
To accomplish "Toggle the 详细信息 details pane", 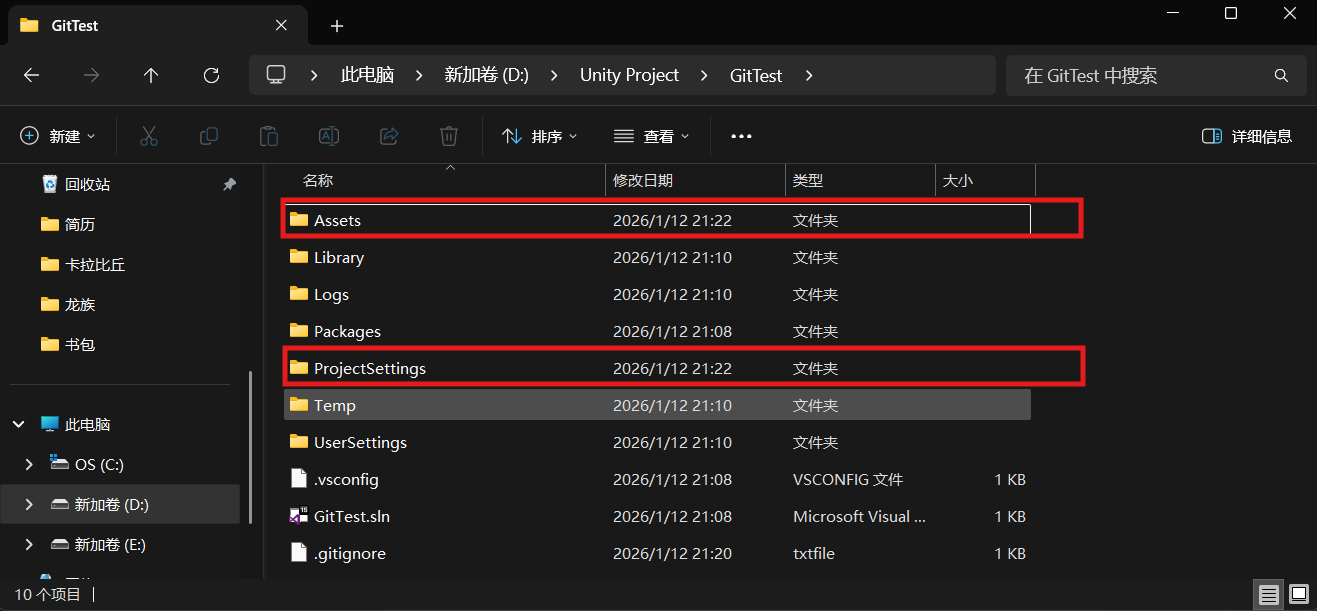I will tap(1247, 136).
